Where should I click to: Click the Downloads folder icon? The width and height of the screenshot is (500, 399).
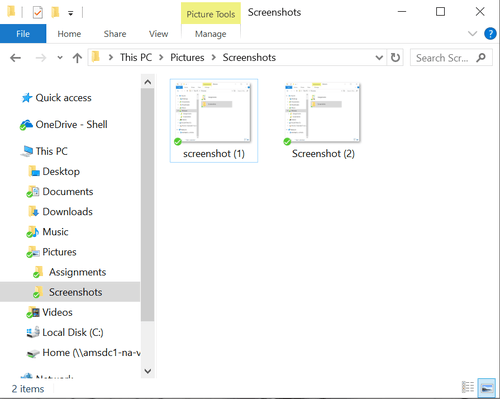(34, 211)
